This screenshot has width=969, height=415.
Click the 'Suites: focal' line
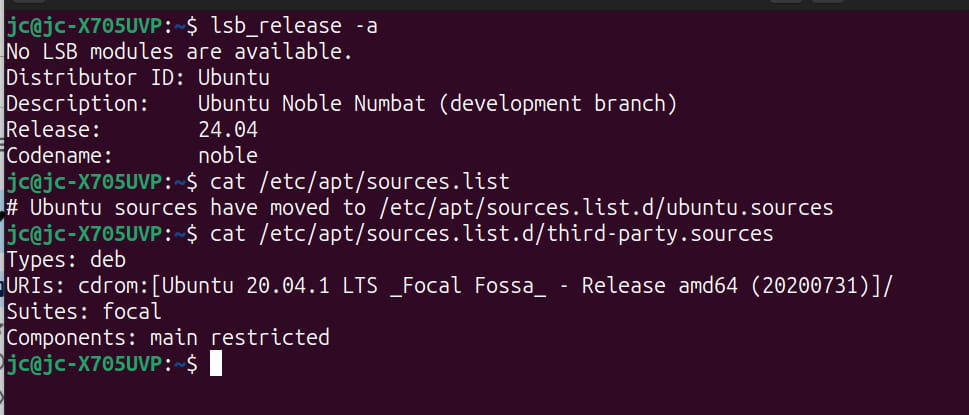click(84, 311)
